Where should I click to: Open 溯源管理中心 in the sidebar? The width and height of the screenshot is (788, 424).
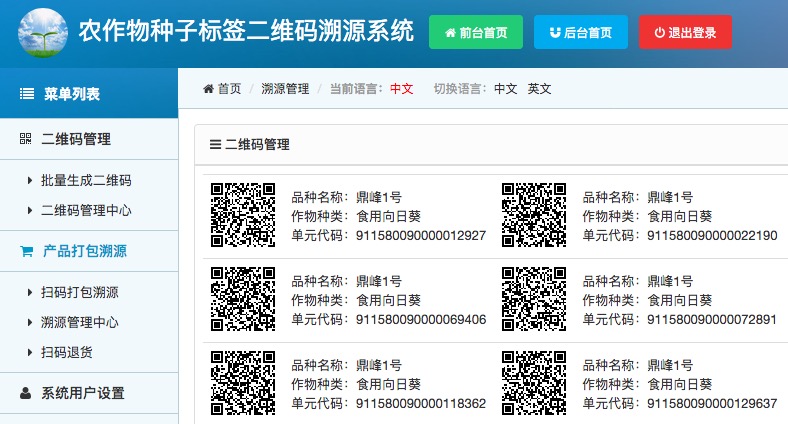79,322
